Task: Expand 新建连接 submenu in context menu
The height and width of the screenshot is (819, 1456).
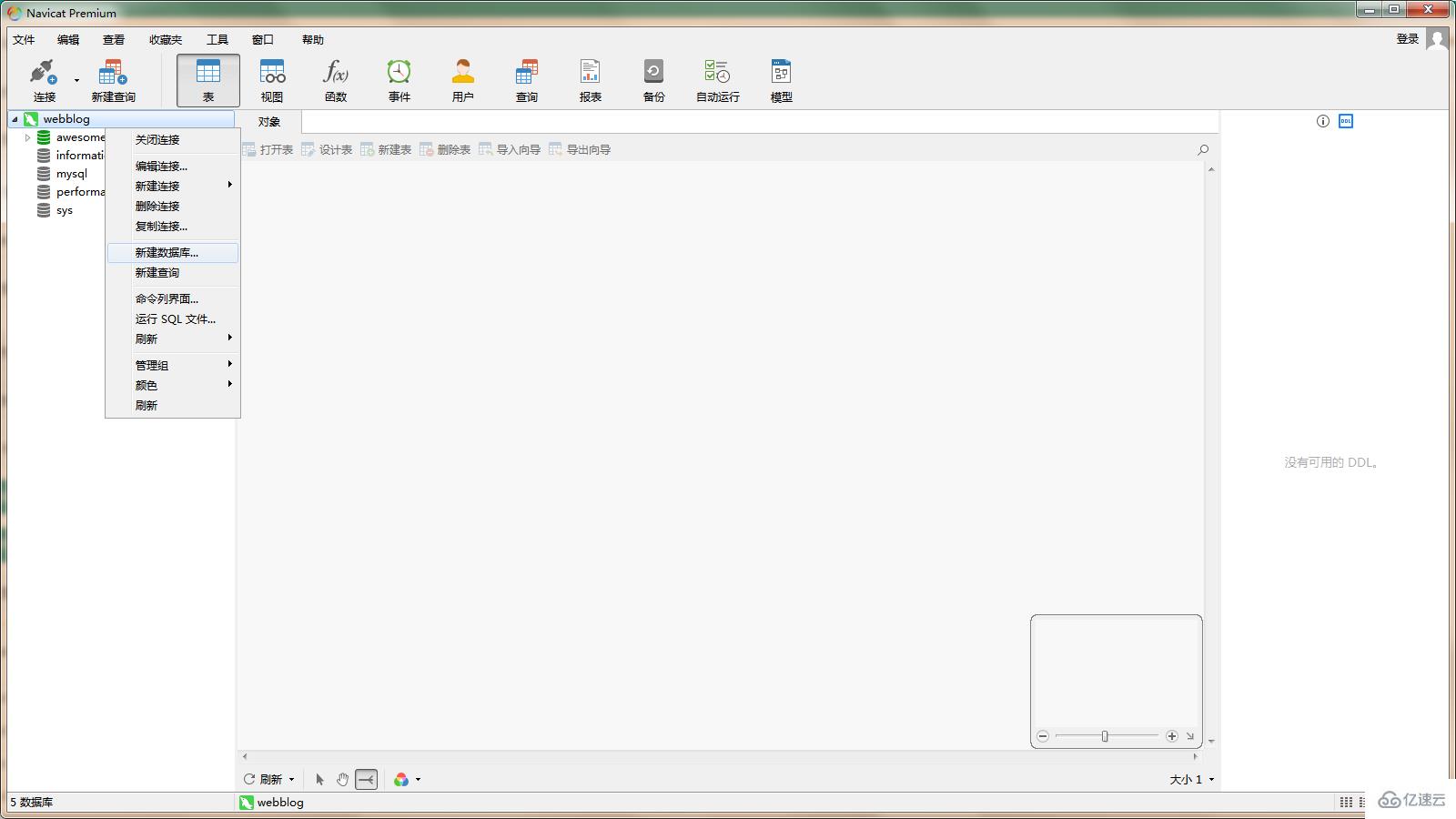Action: [x=173, y=186]
